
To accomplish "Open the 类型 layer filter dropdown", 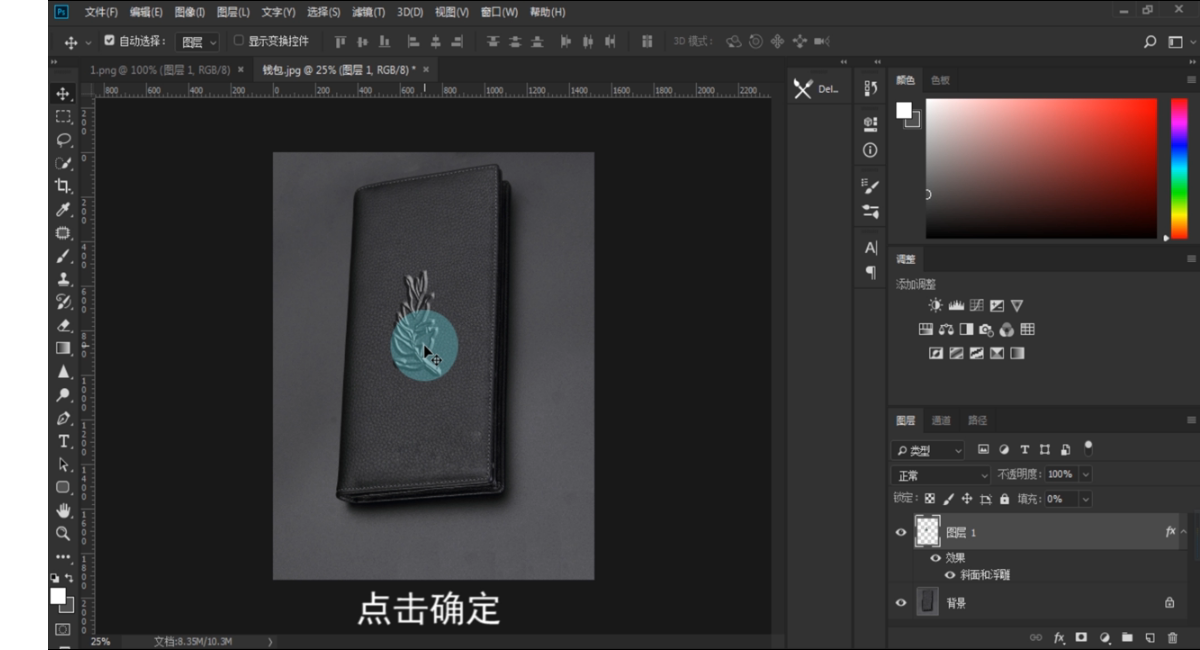I will pos(928,450).
